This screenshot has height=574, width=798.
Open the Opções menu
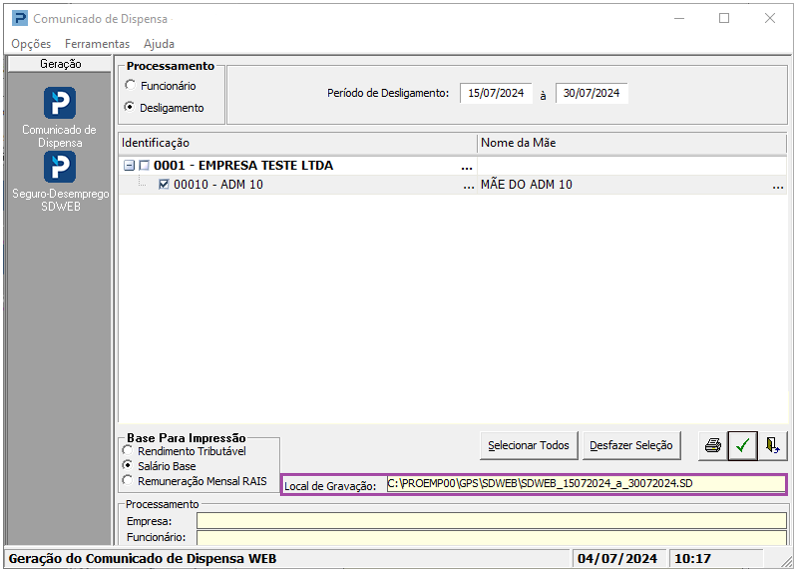tap(31, 44)
